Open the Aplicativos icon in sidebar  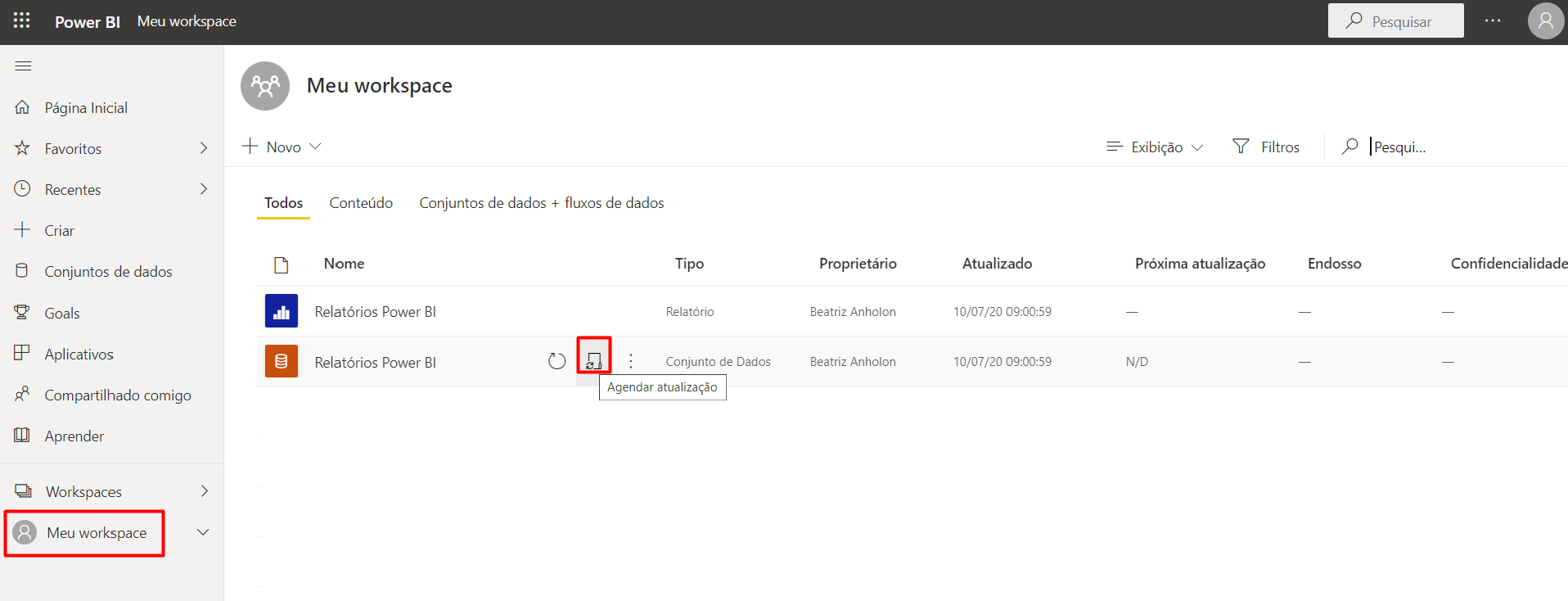(x=23, y=354)
